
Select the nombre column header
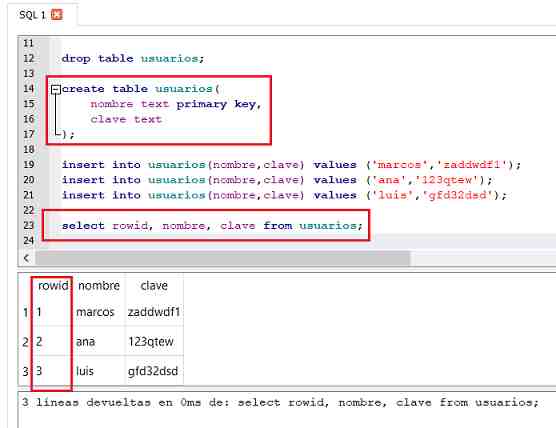click(x=99, y=286)
